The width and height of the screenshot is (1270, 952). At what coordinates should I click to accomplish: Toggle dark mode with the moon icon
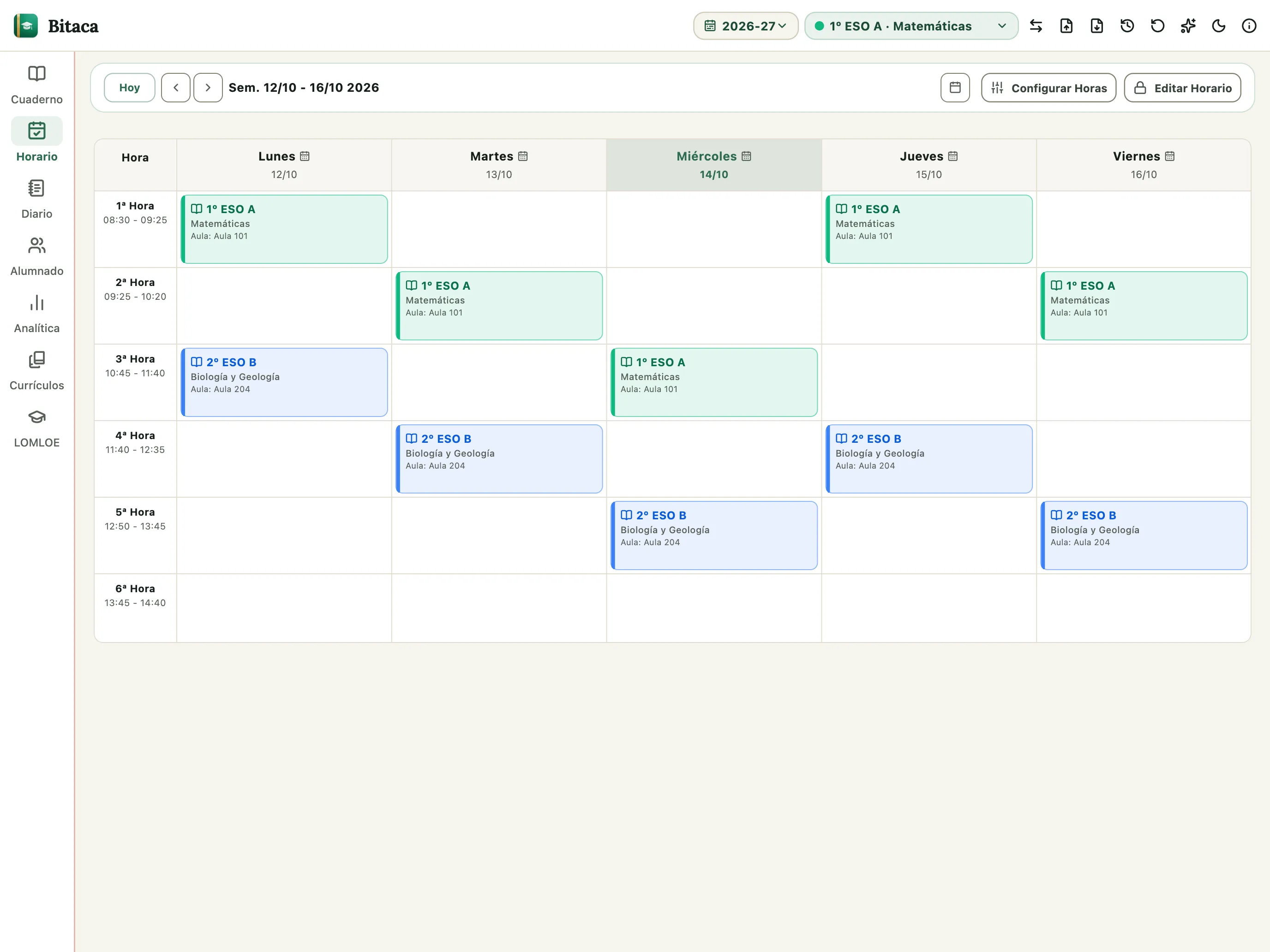point(1218,26)
